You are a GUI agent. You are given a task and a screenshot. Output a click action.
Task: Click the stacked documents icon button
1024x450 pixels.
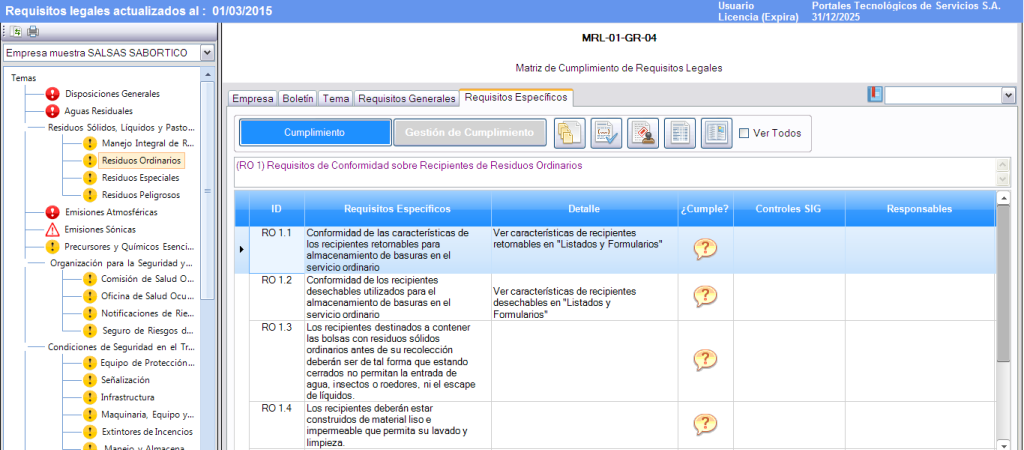pos(569,133)
